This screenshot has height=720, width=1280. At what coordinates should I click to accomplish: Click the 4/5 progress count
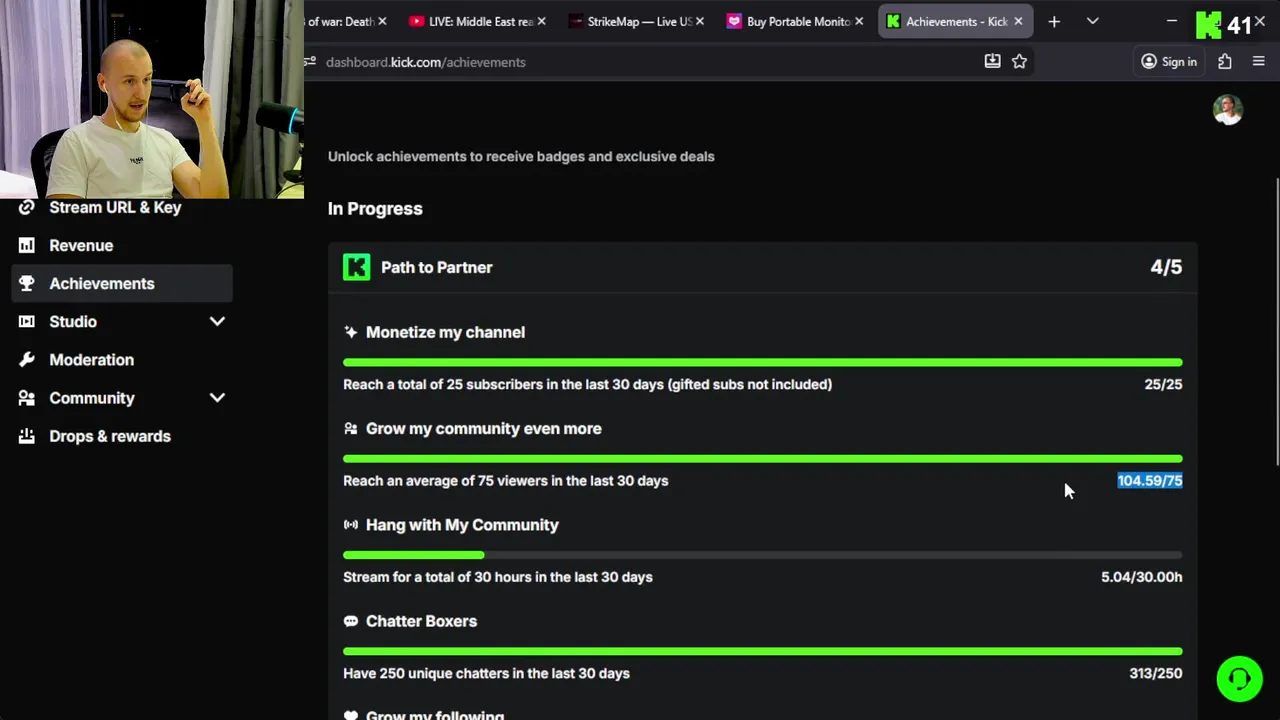1166,267
